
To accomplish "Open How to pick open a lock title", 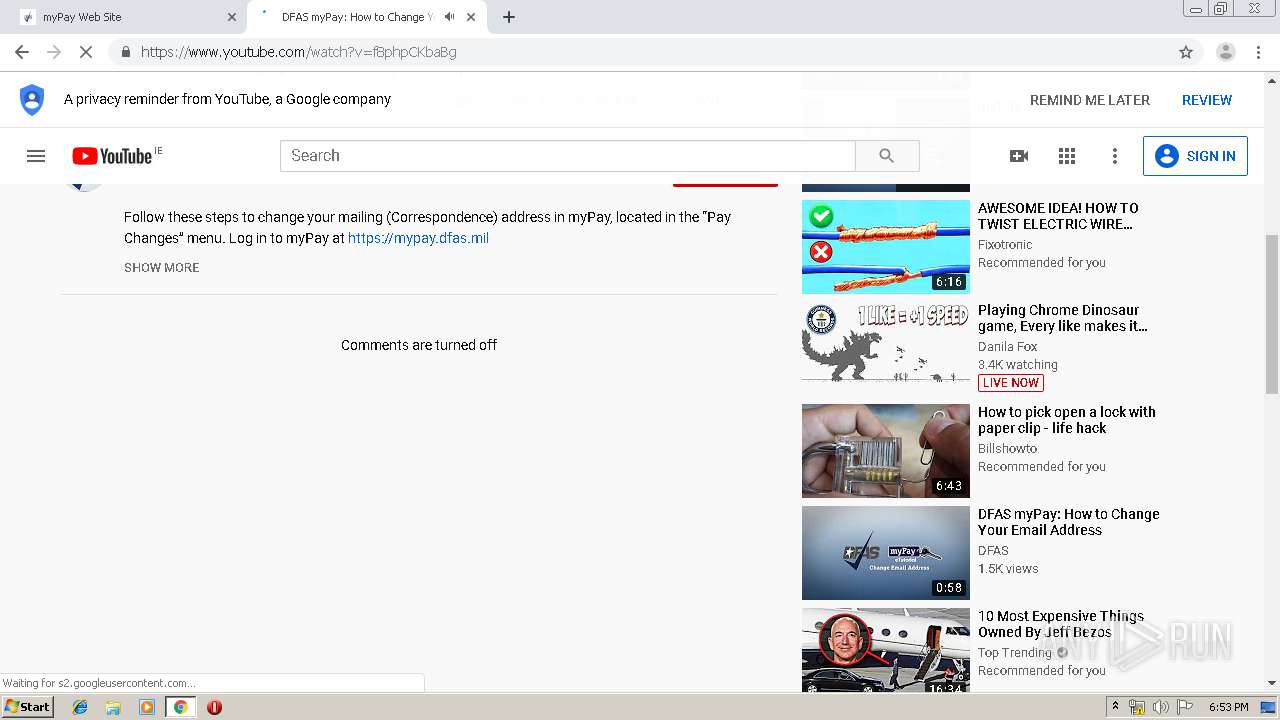I will pyautogui.click(x=1067, y=420).
